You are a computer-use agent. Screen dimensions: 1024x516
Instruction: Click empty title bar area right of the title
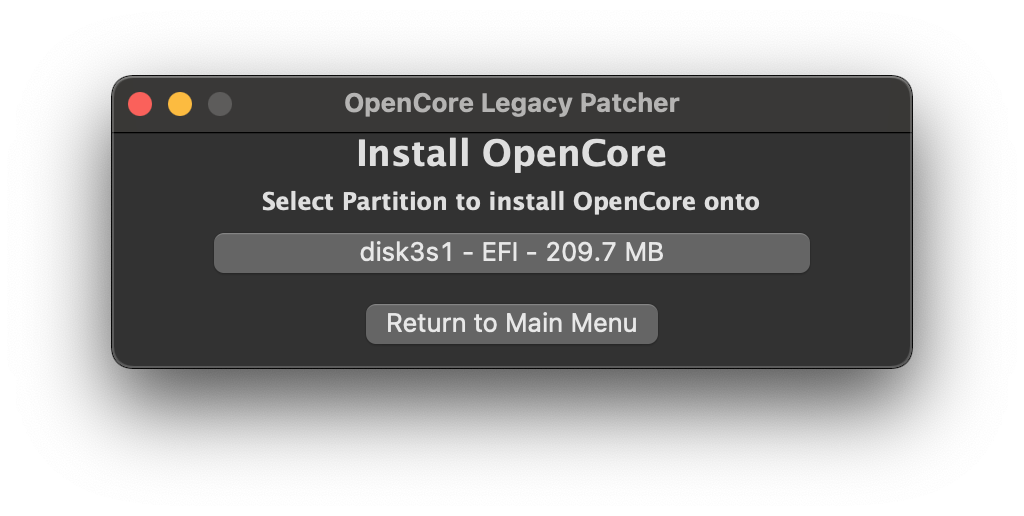click(x=800, y=104)
